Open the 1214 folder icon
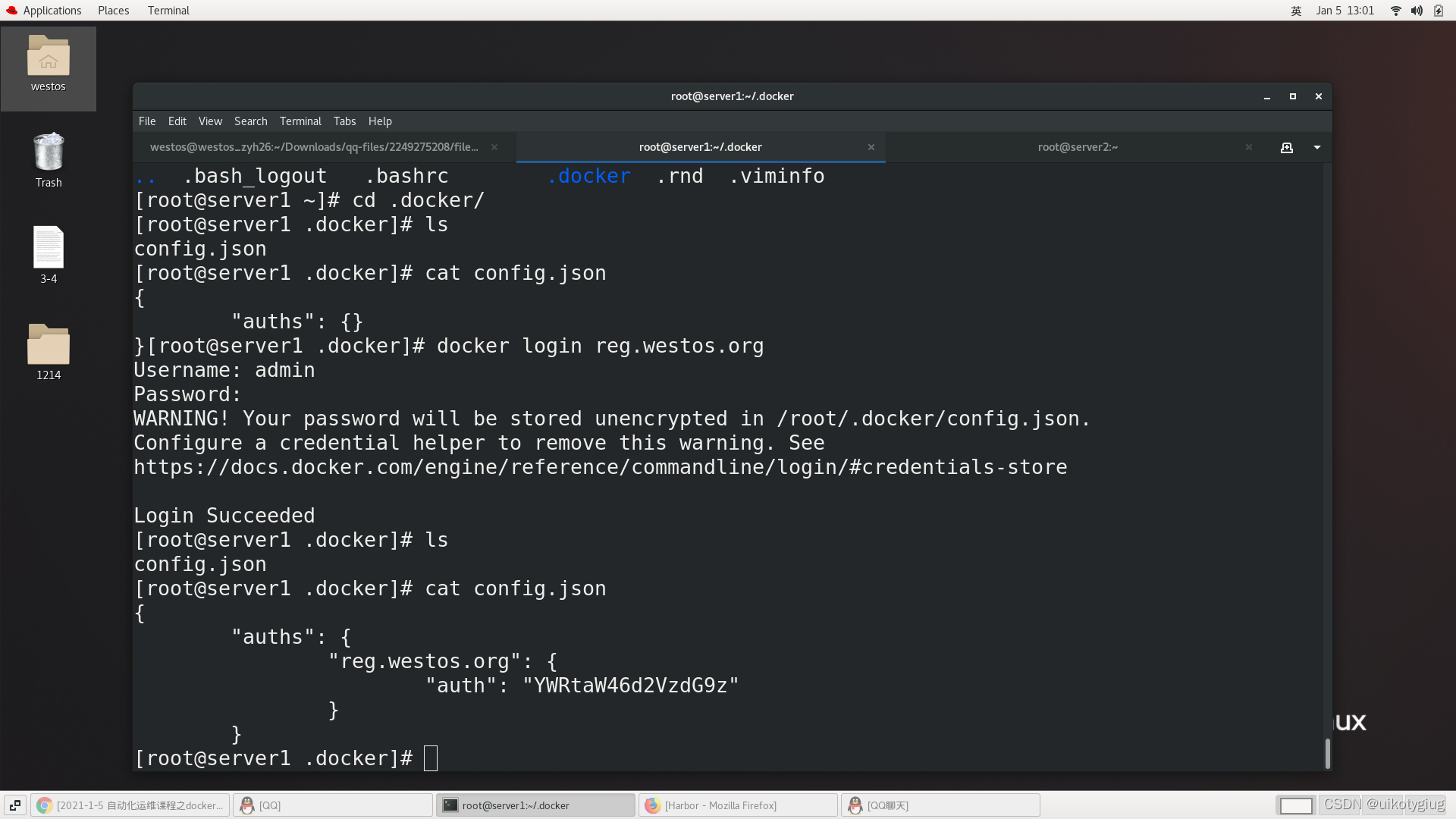 tap(49, 352)
